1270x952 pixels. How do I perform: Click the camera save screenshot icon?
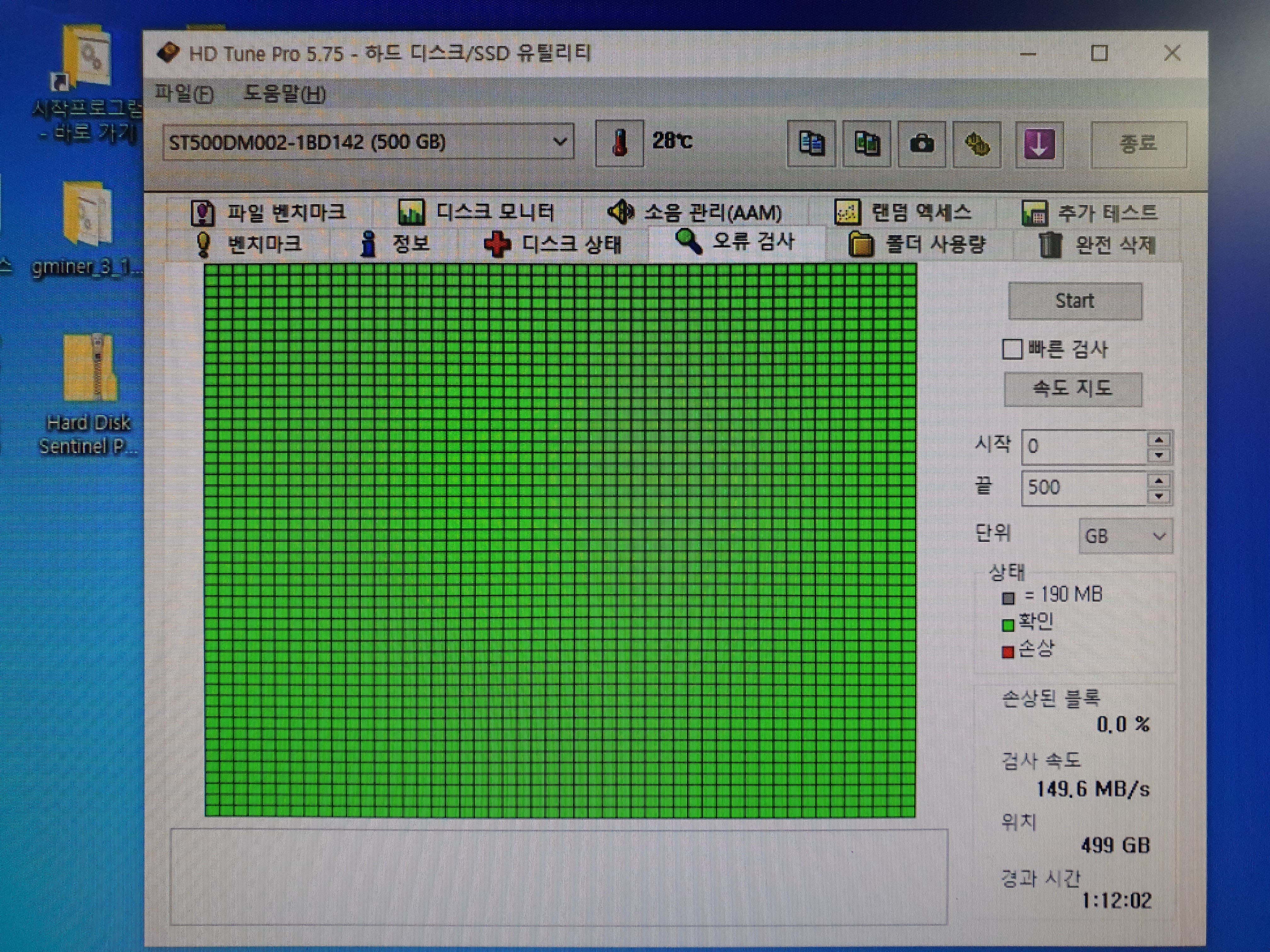(x=922, y=144)
